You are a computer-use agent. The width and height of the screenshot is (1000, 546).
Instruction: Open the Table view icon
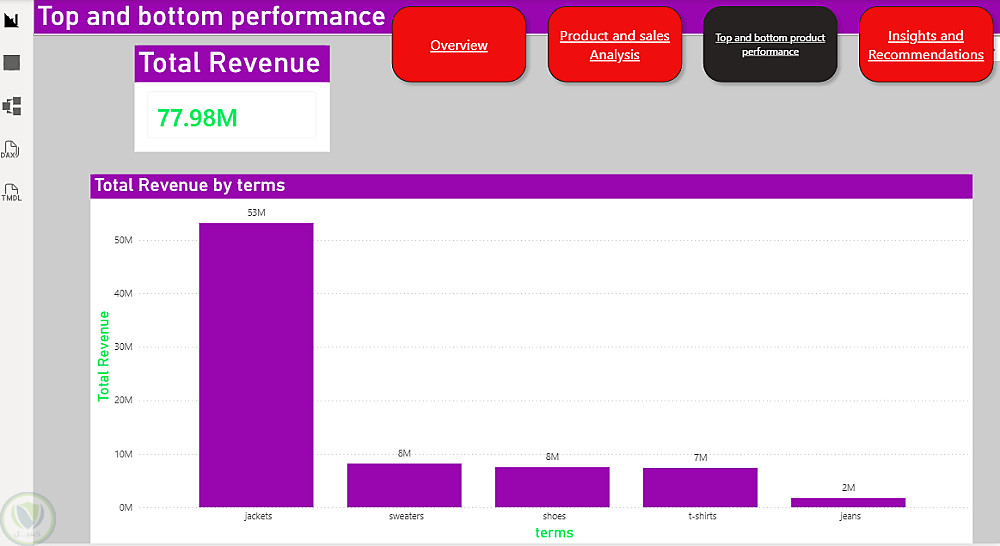click(12, 63)
